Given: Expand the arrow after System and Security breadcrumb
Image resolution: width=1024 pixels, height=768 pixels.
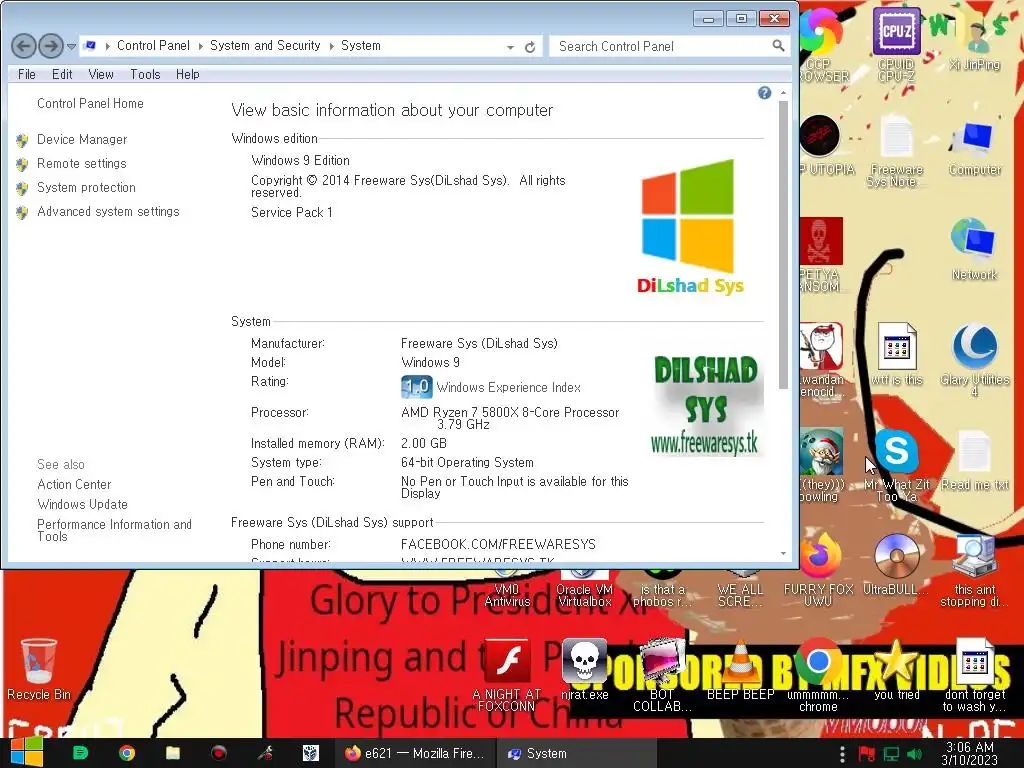Looking at the screenshot, I should coord(331,46).
